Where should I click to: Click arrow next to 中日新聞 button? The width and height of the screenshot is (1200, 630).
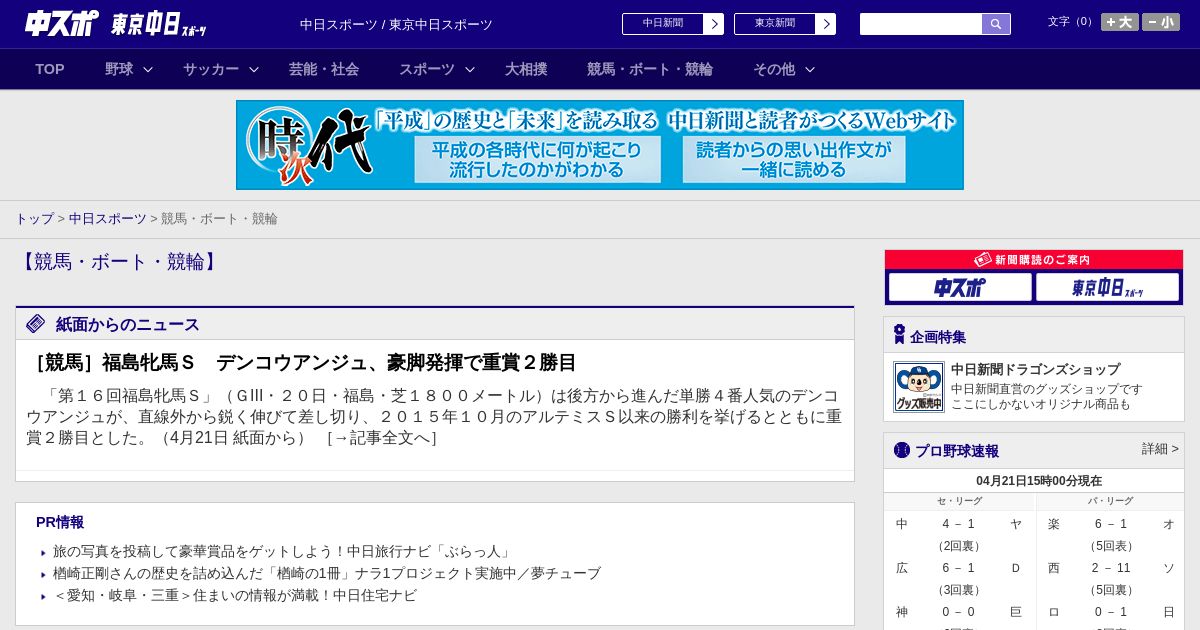(x=714, y=24)
